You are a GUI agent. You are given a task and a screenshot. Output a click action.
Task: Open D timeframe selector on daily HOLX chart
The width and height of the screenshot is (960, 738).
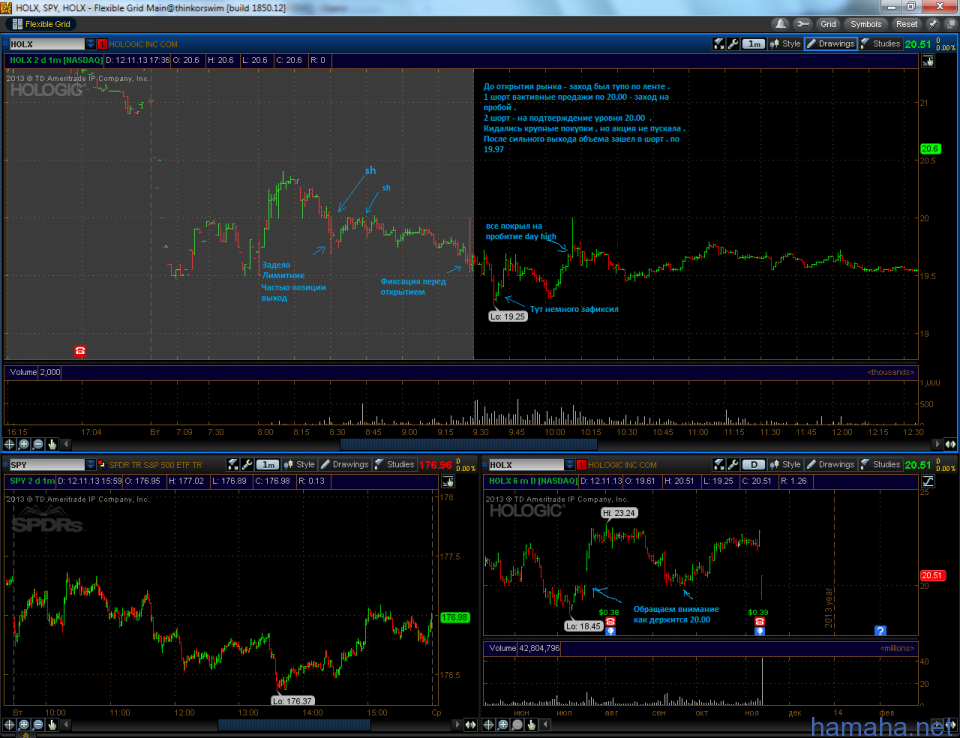[x=754, y=464]
